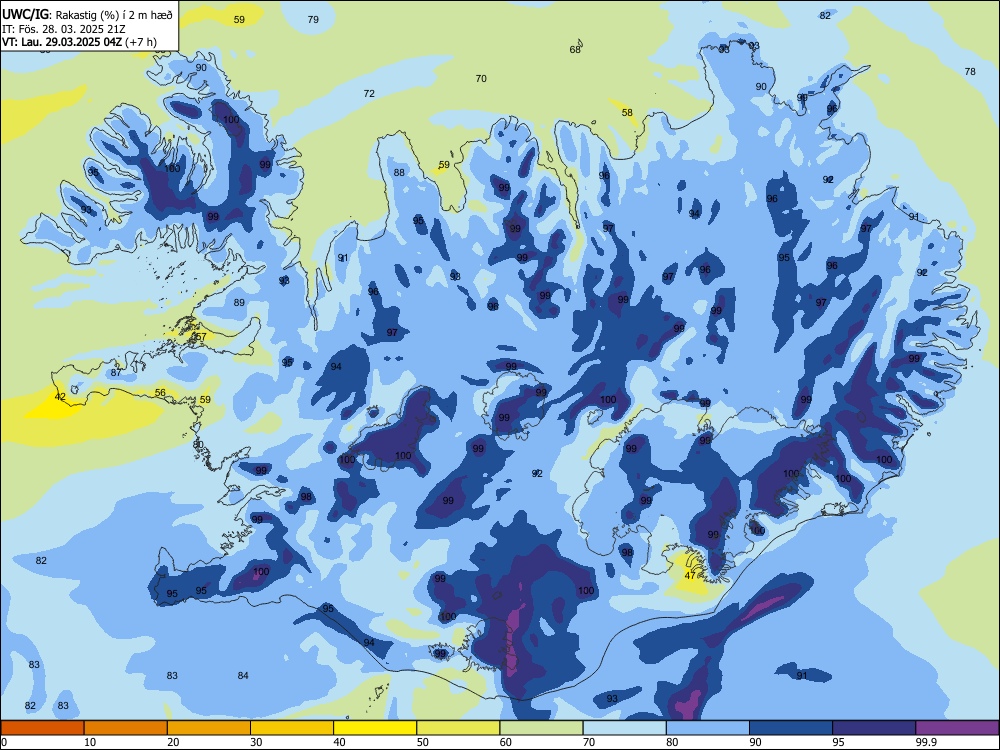Click the humidity value '72' on the map
The width and height of the screenshot is (1000, 750).
(369, 94)
